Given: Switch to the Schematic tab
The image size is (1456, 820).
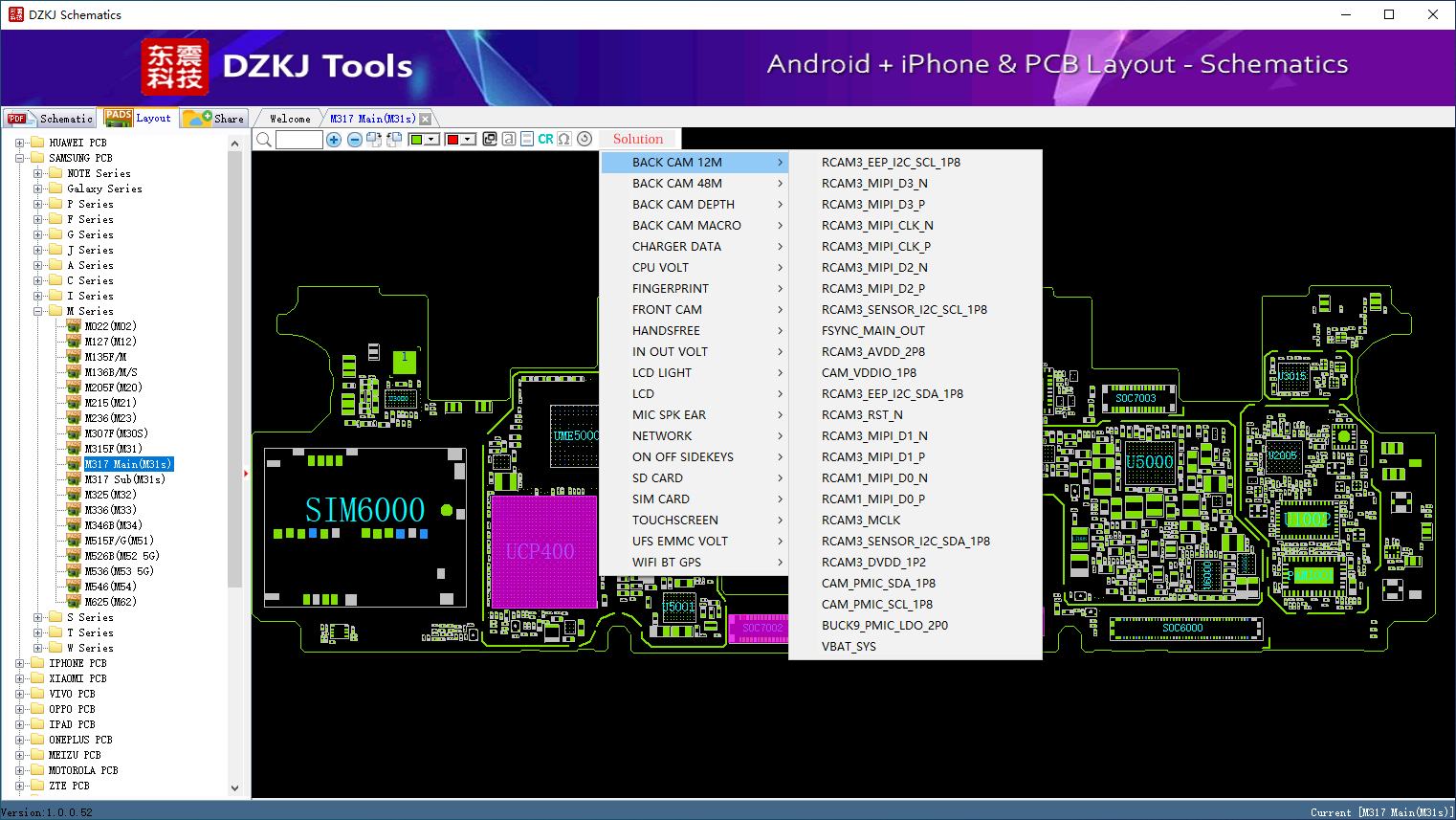Looking at the screenshot, I should (50, 119).
